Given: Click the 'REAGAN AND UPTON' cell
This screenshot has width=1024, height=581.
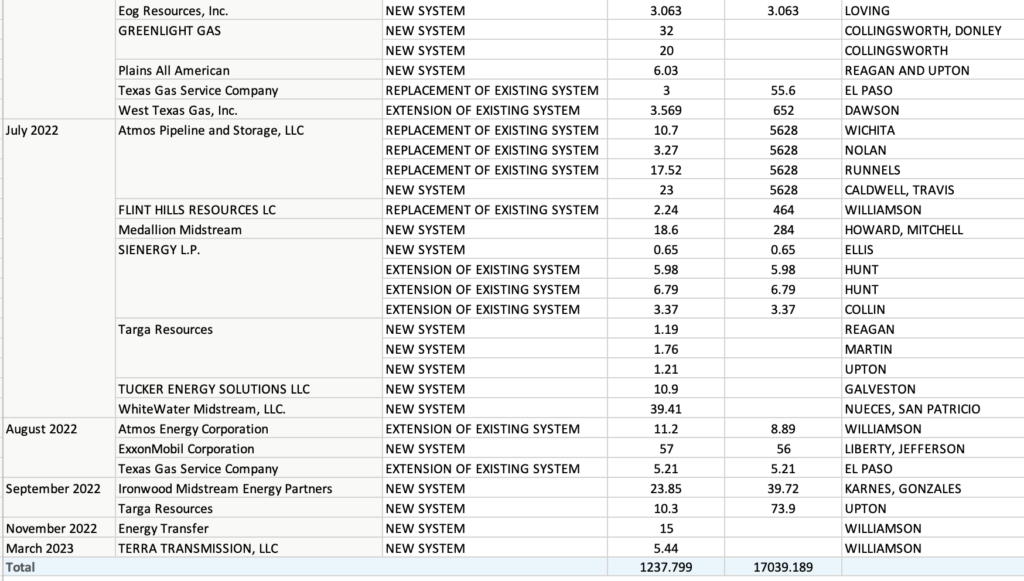Looking at the screenshot, I should (933, 71).
